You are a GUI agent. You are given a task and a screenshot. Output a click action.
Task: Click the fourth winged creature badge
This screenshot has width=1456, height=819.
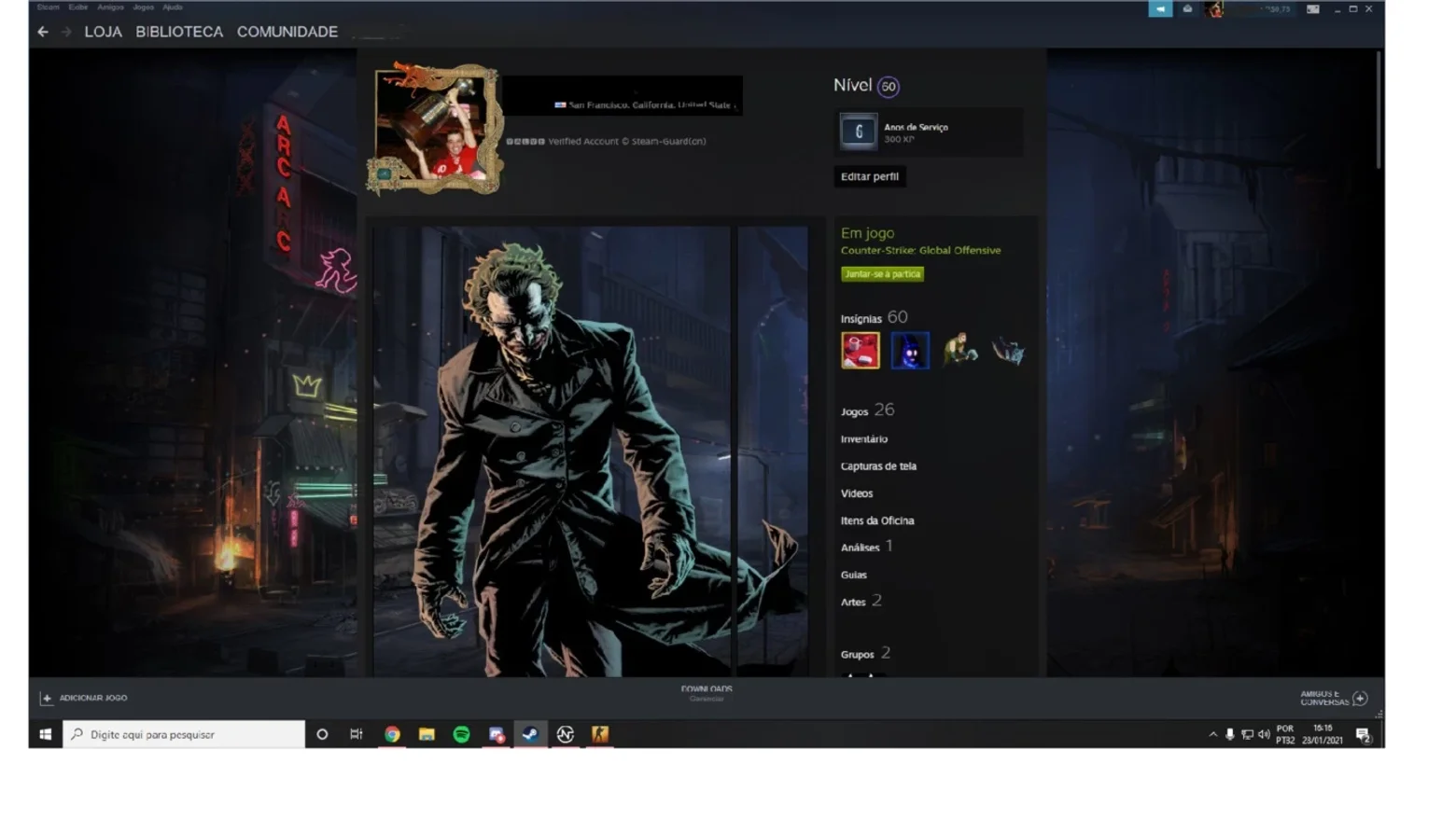[x=1009, y=351]
